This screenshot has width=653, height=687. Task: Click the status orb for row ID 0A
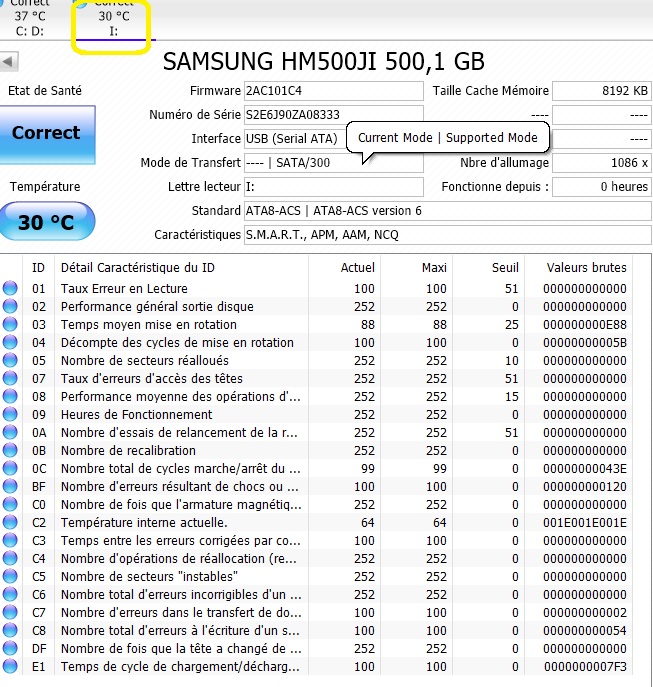coord(10,432)
